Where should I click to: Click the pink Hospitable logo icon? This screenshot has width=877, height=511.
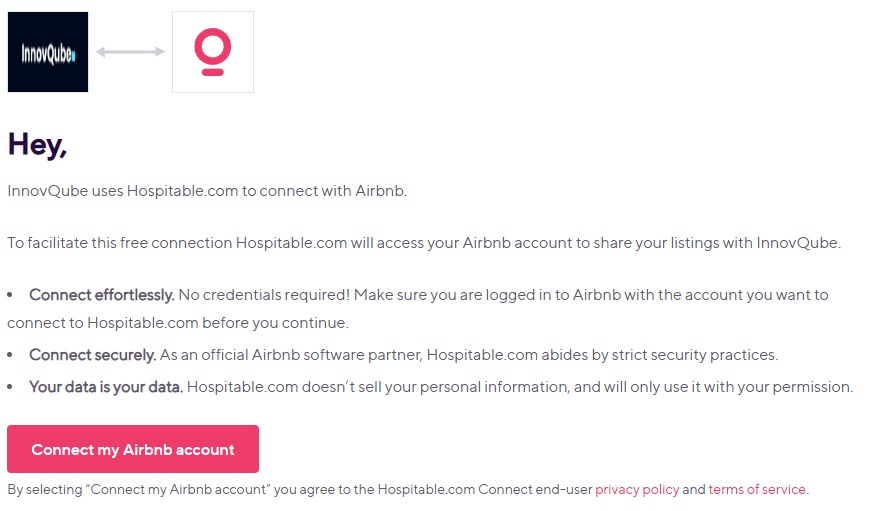[212, 52]
